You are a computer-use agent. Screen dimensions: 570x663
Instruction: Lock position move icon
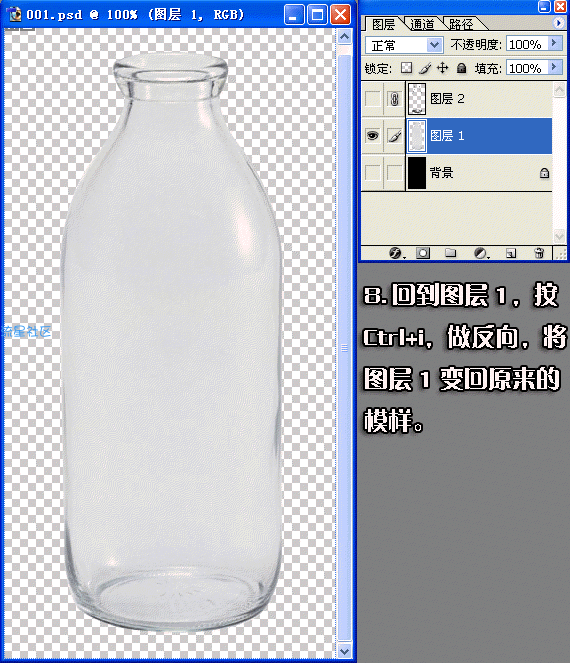coord(443,68)
